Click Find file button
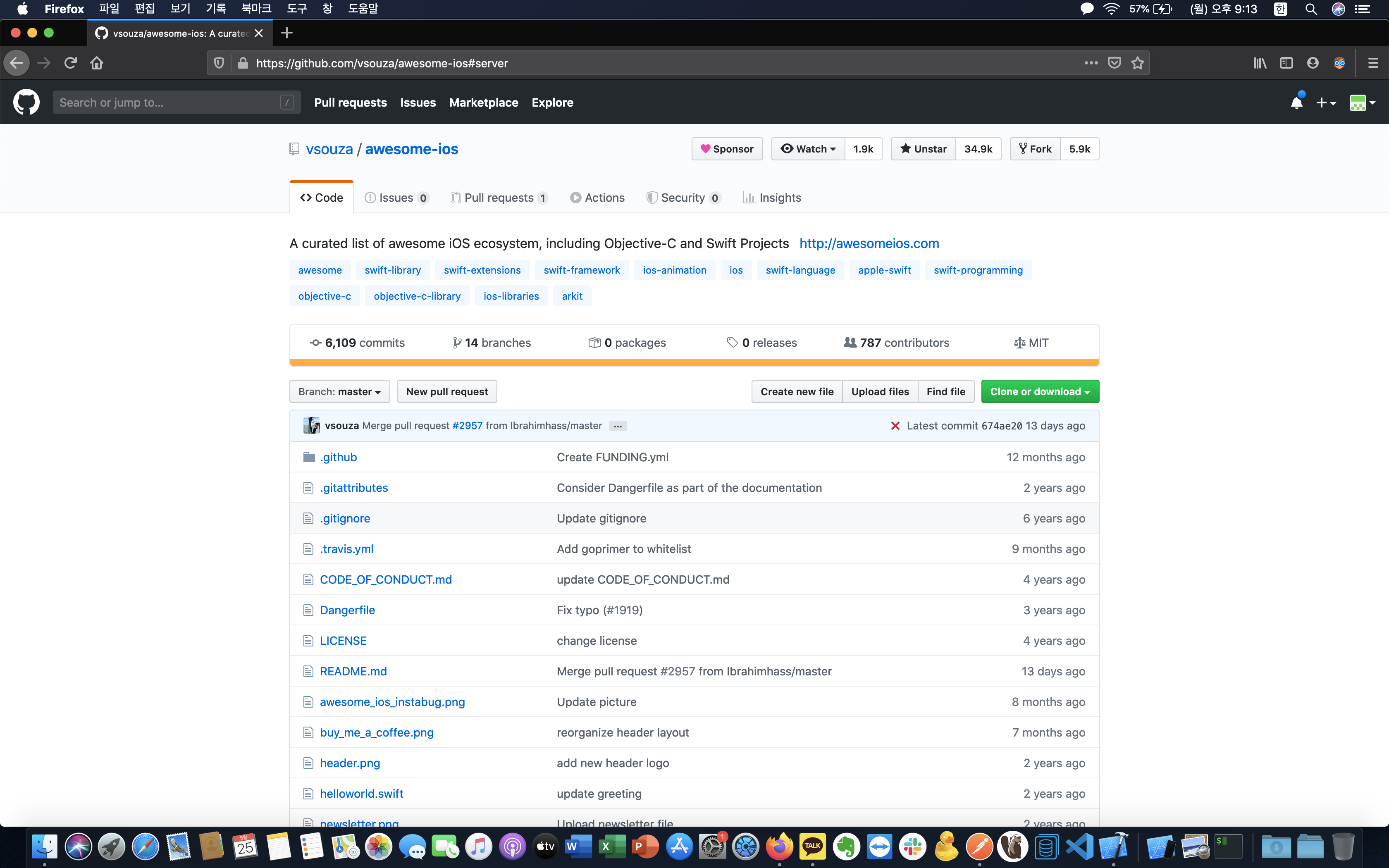Screen dimensions: 1389x868 pos(946,391)
